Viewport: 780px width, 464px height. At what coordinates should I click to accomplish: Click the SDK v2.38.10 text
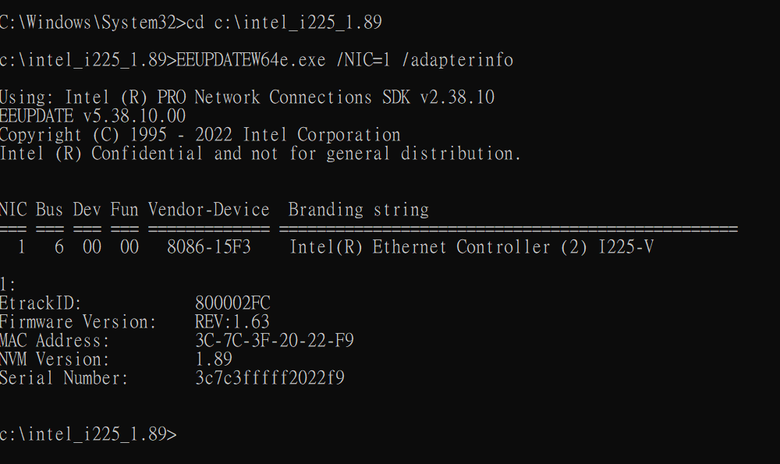click(438, 97)
